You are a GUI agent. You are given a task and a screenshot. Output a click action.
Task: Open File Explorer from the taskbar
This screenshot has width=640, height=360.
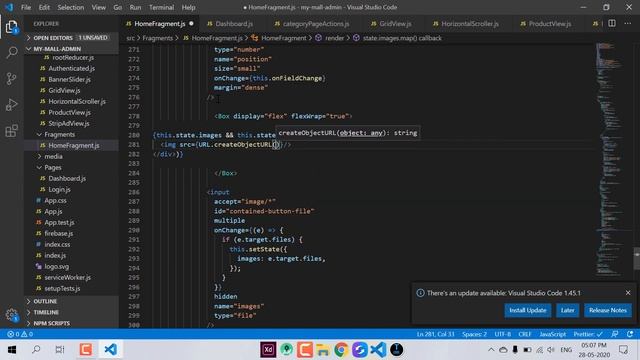pos(323,349)
